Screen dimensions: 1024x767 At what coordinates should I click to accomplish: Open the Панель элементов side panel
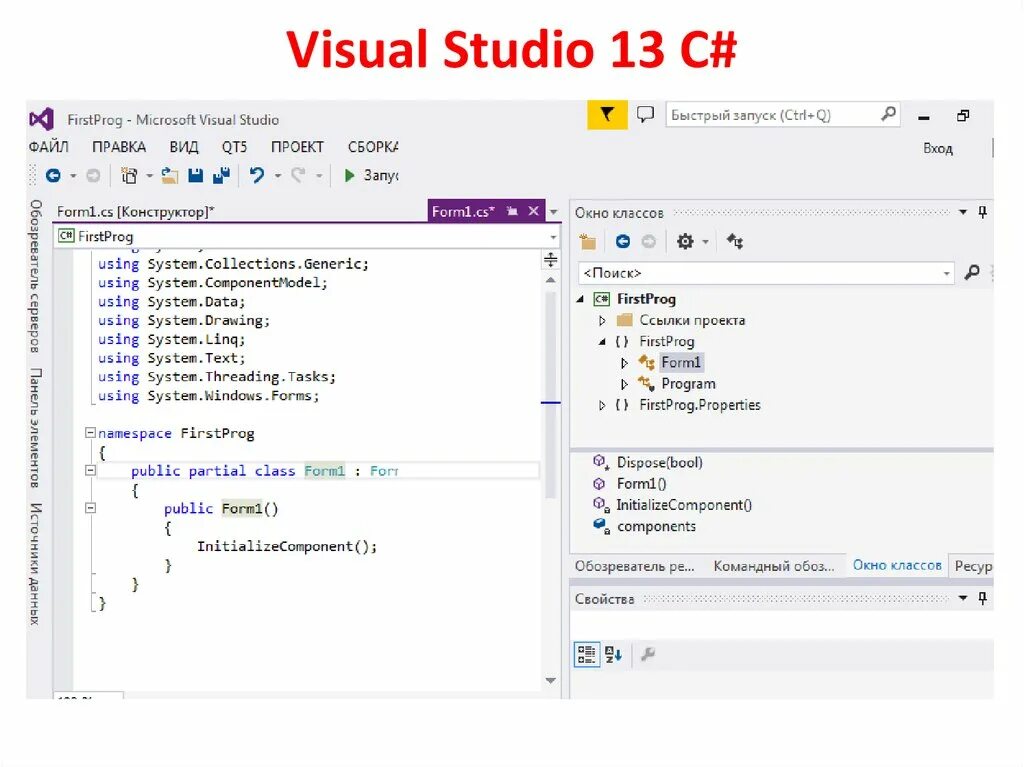pyautogui.click(x=36, y=428)
